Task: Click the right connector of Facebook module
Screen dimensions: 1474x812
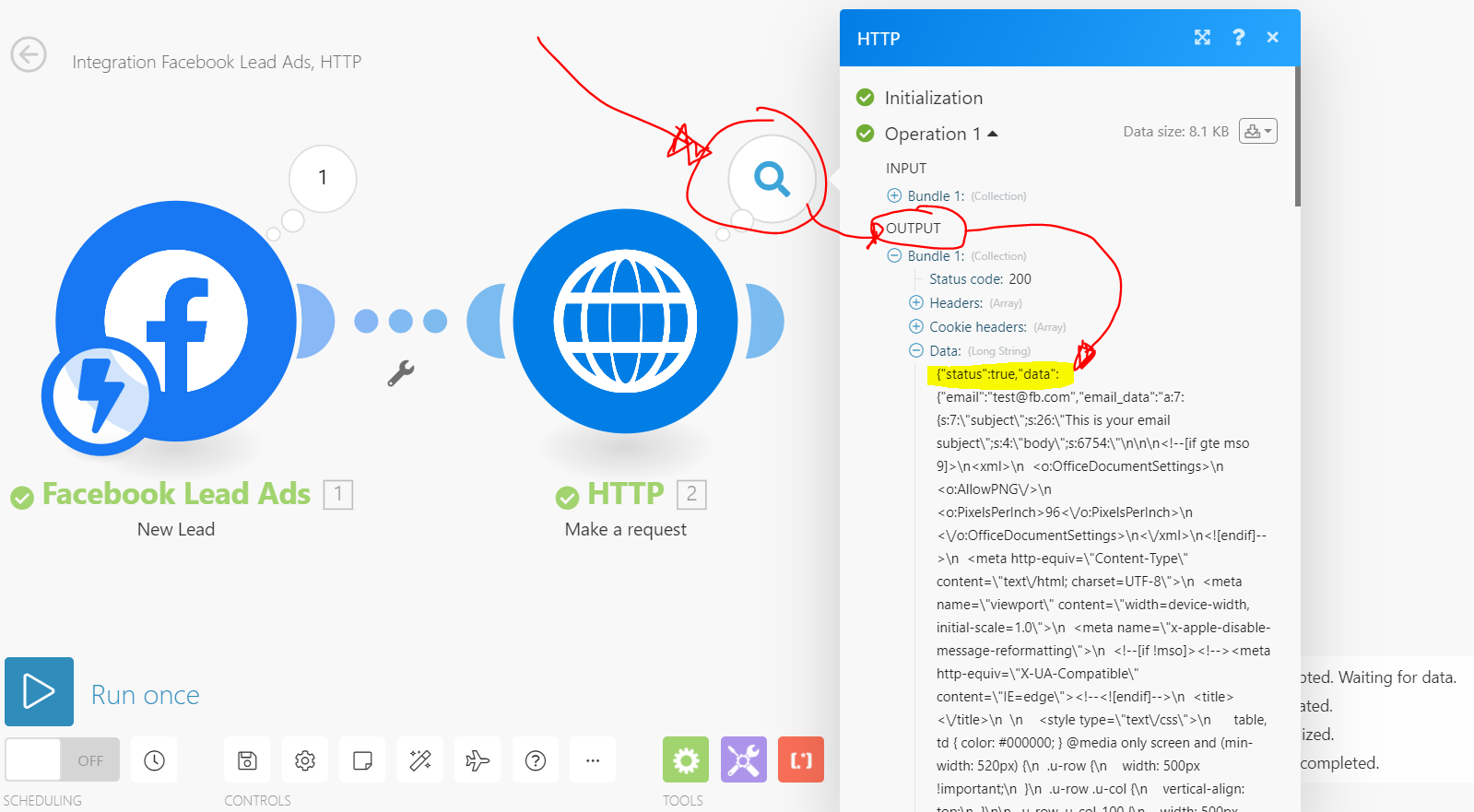Action: pos(316,321)
